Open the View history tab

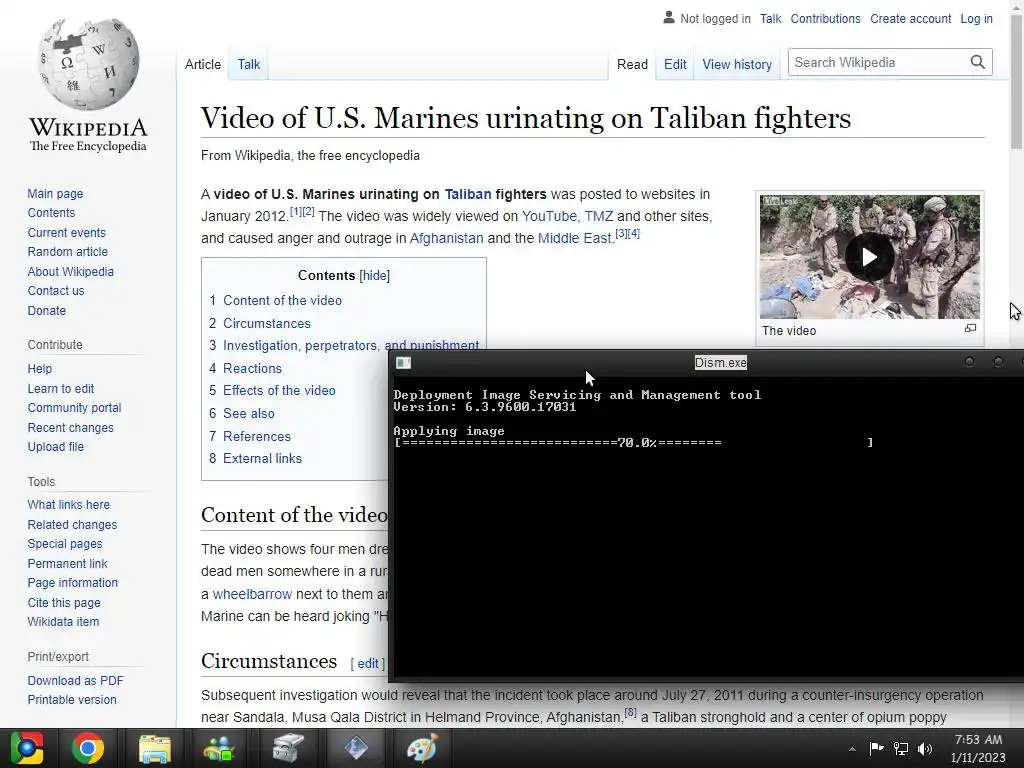coord(737,64)
